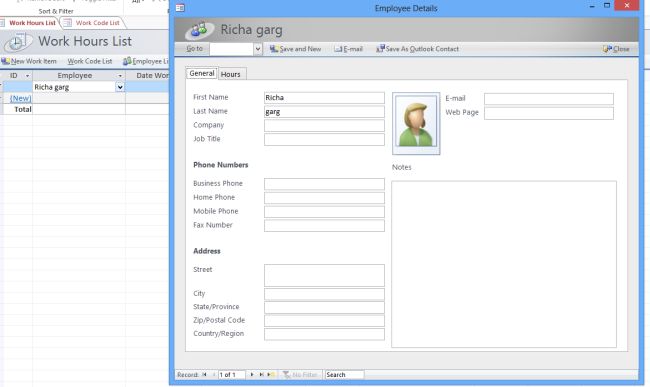Click the Total row label
Viewport: 650px width, 387px height.
[23, 109]
